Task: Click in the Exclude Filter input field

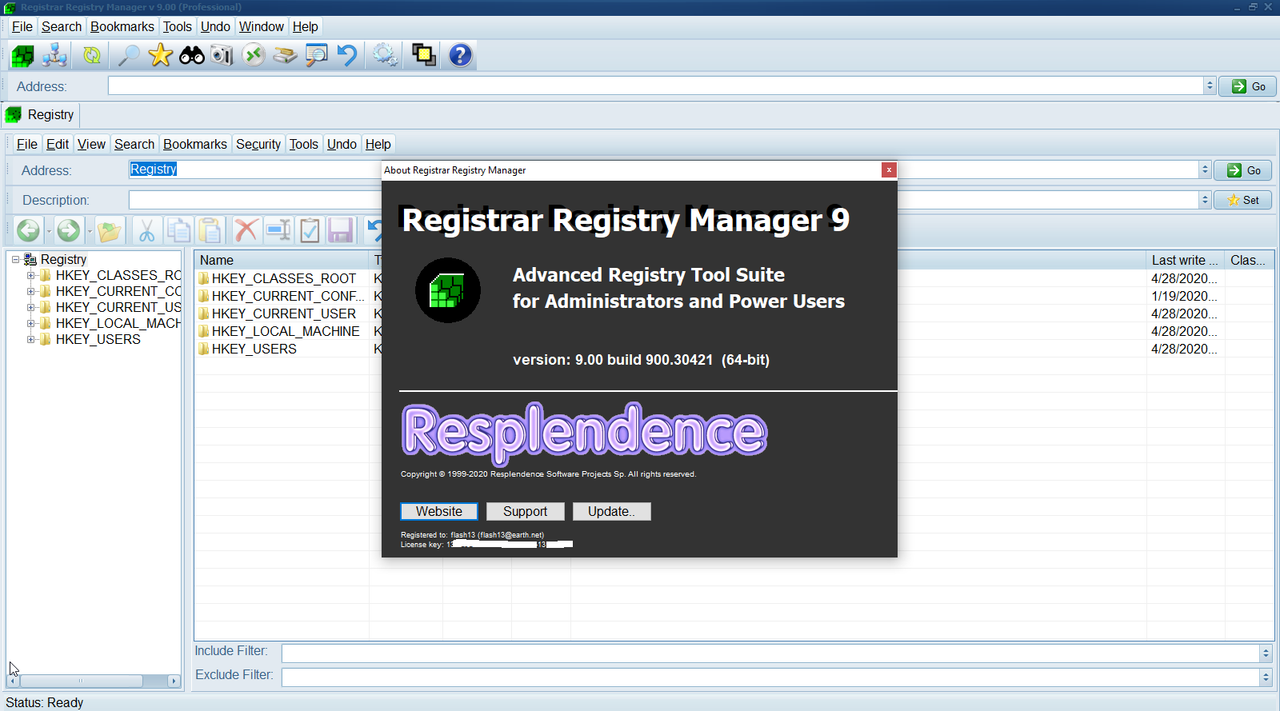Action: (770, 677)
